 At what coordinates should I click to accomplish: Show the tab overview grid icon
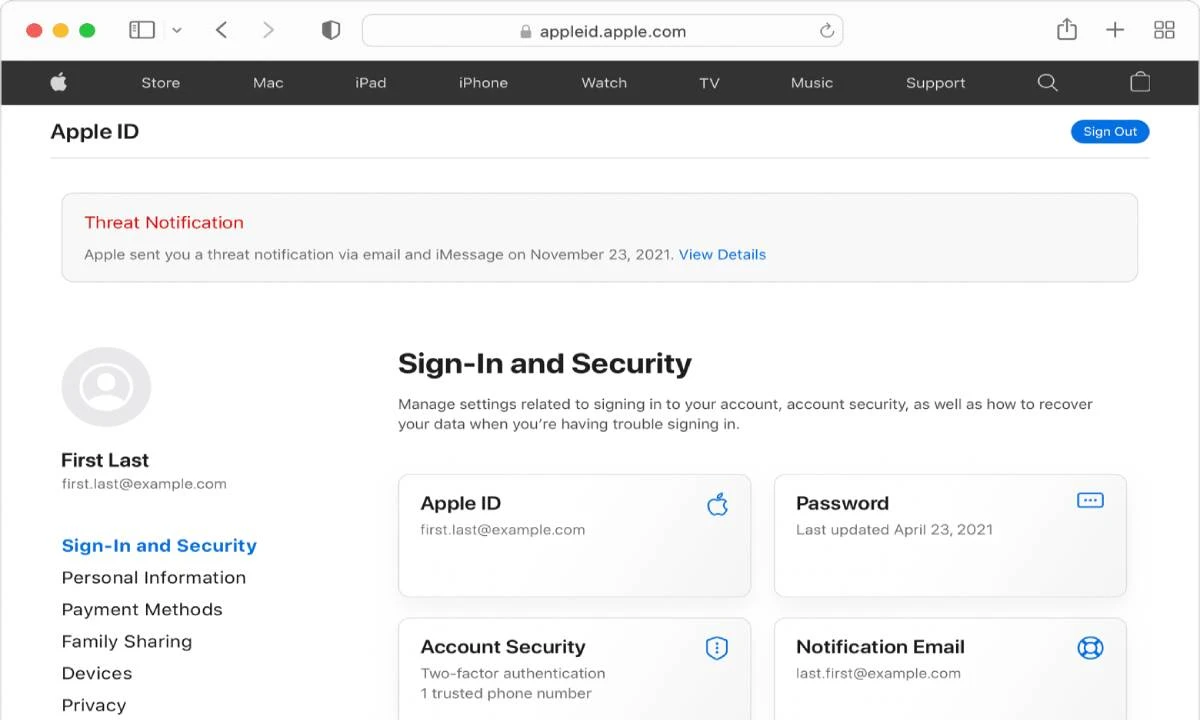click(1164, 30)
